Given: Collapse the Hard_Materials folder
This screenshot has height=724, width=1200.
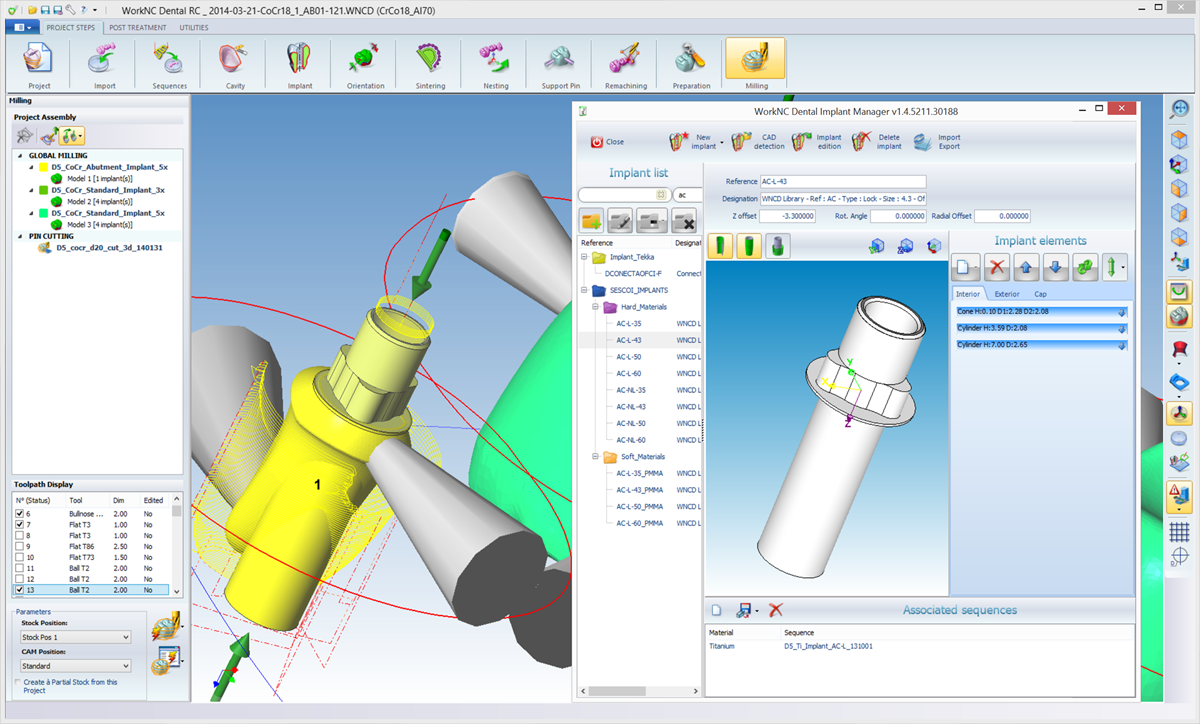Looking at the screenshot, I should [597, 307].
